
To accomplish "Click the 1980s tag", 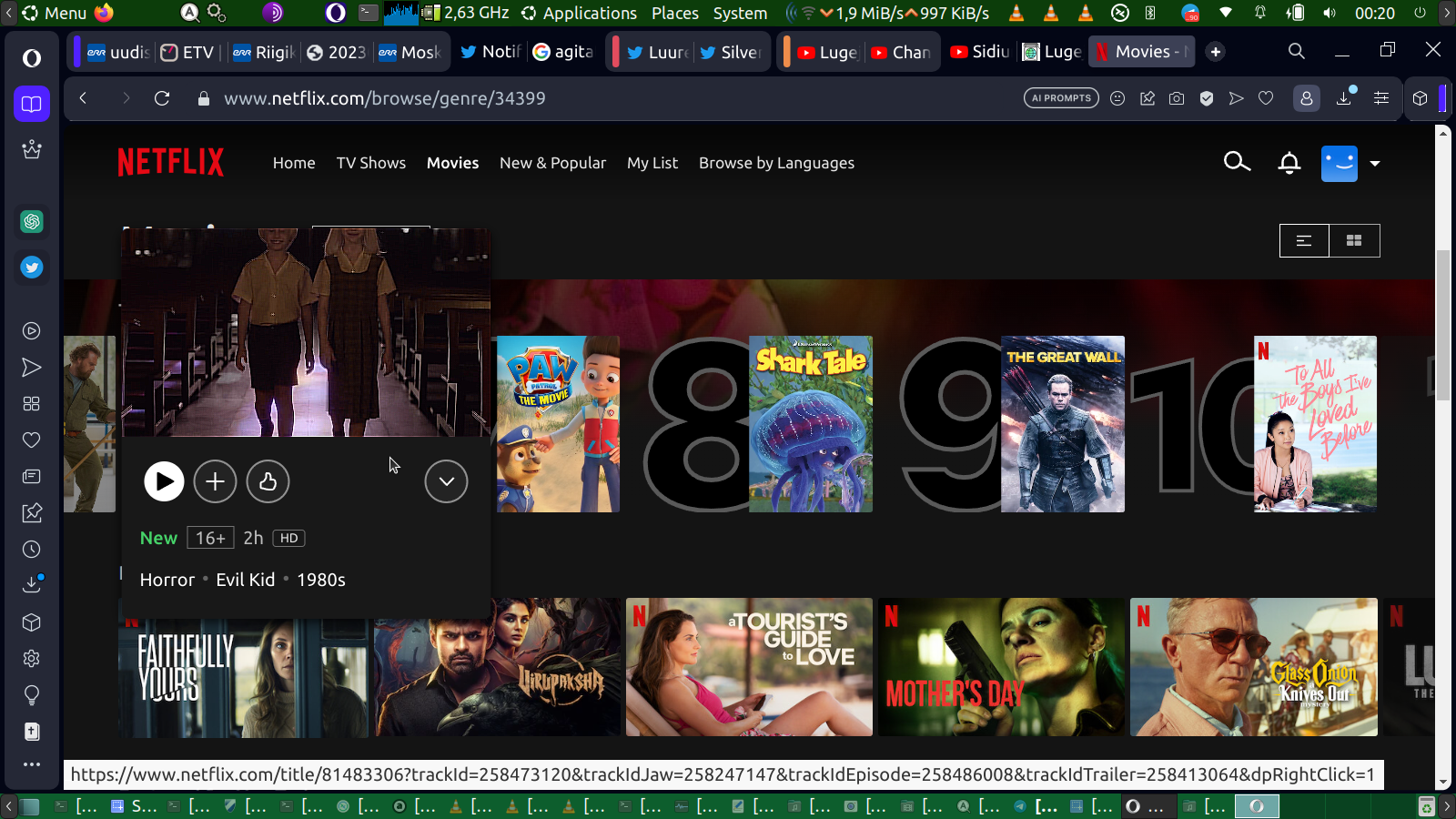I will 321,580.
